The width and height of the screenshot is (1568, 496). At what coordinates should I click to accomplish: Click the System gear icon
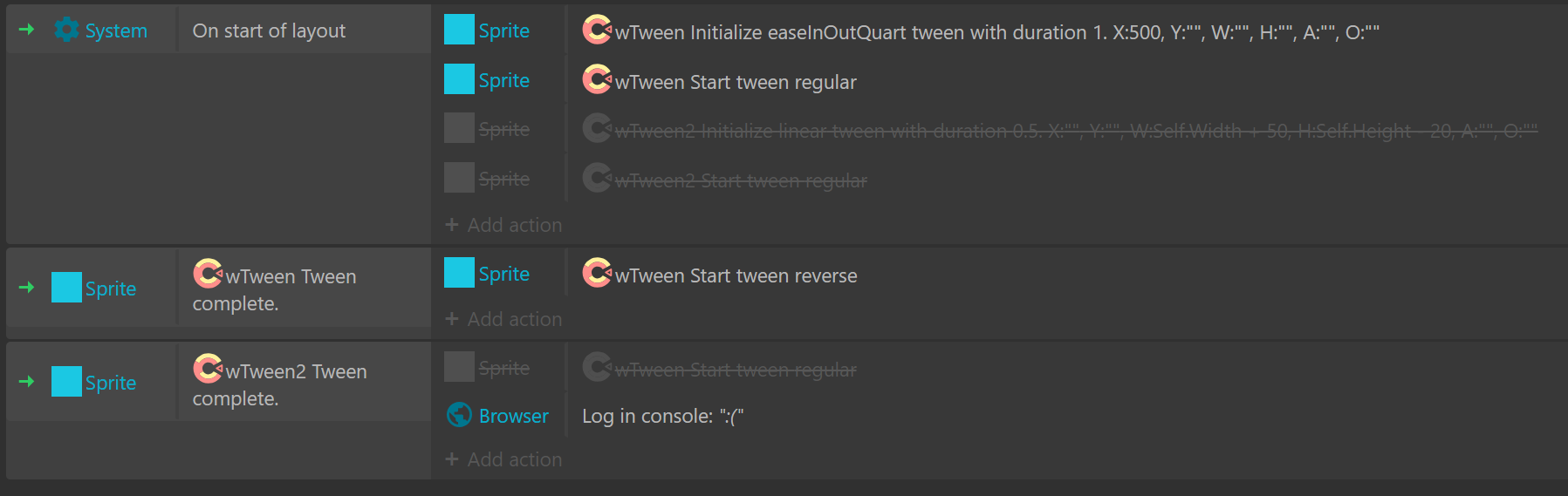66,30
